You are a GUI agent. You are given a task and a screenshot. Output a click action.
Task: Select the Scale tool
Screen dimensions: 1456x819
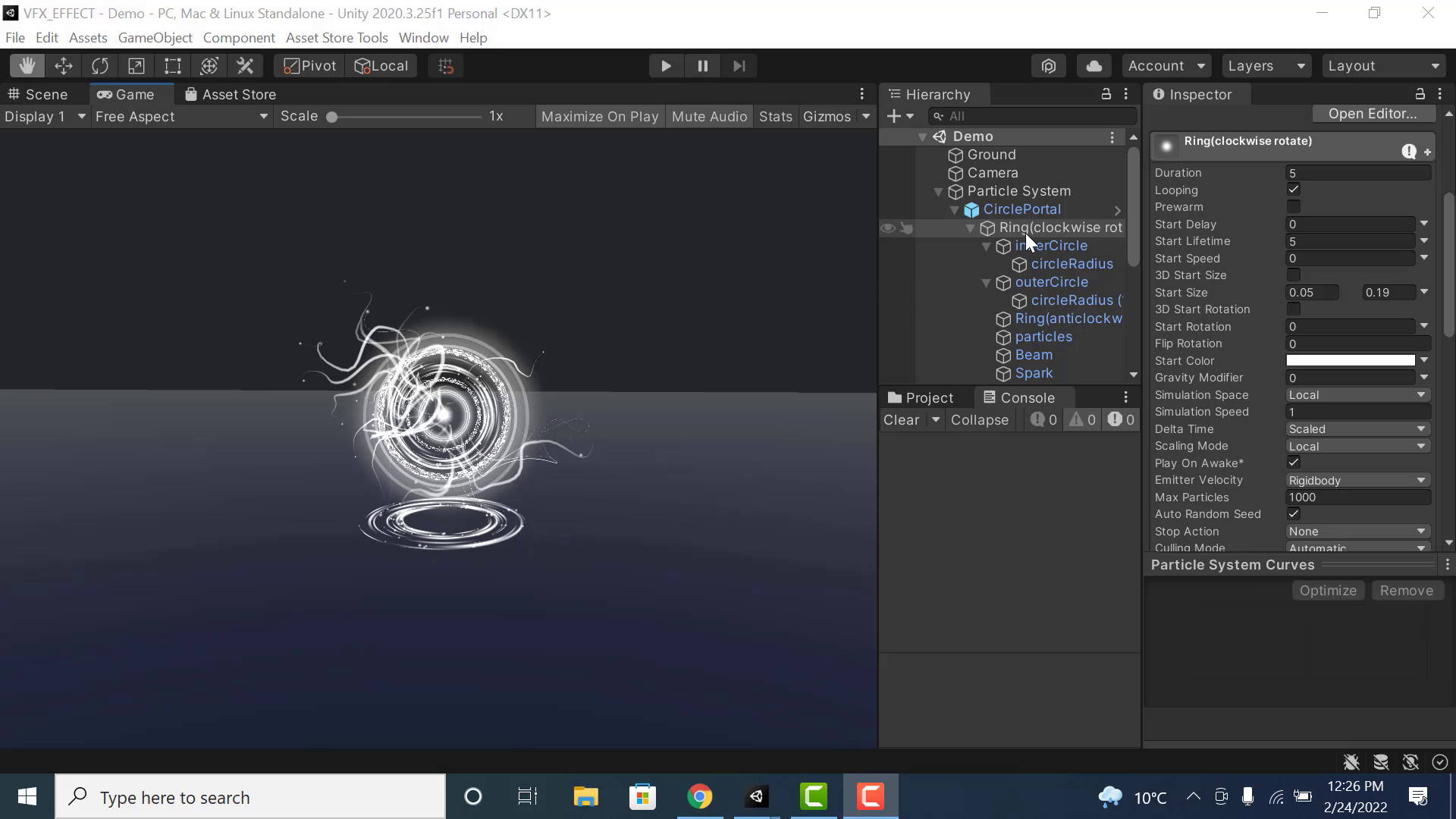tap(136, 66)
